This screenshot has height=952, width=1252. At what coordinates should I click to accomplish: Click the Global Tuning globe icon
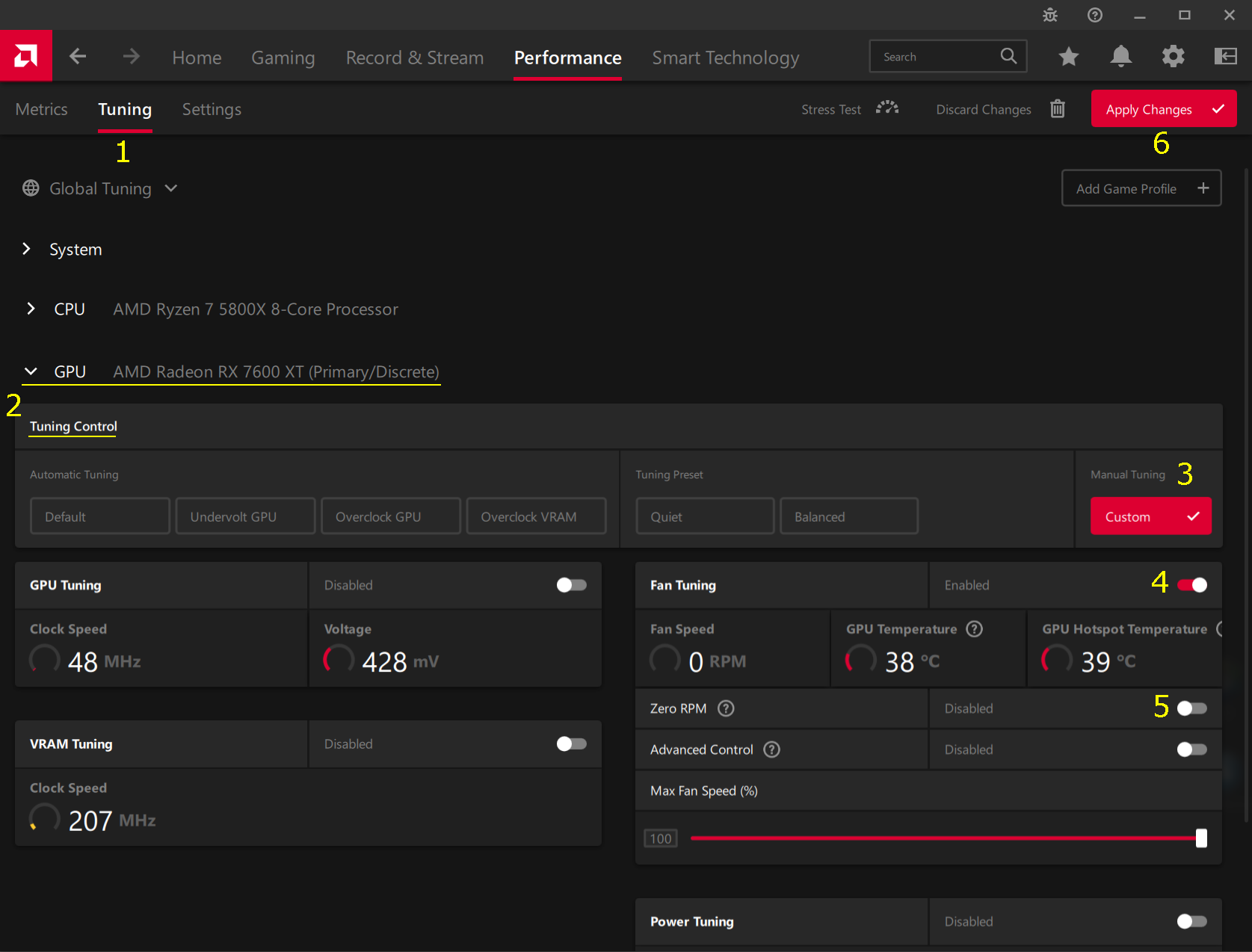(31, 188)
